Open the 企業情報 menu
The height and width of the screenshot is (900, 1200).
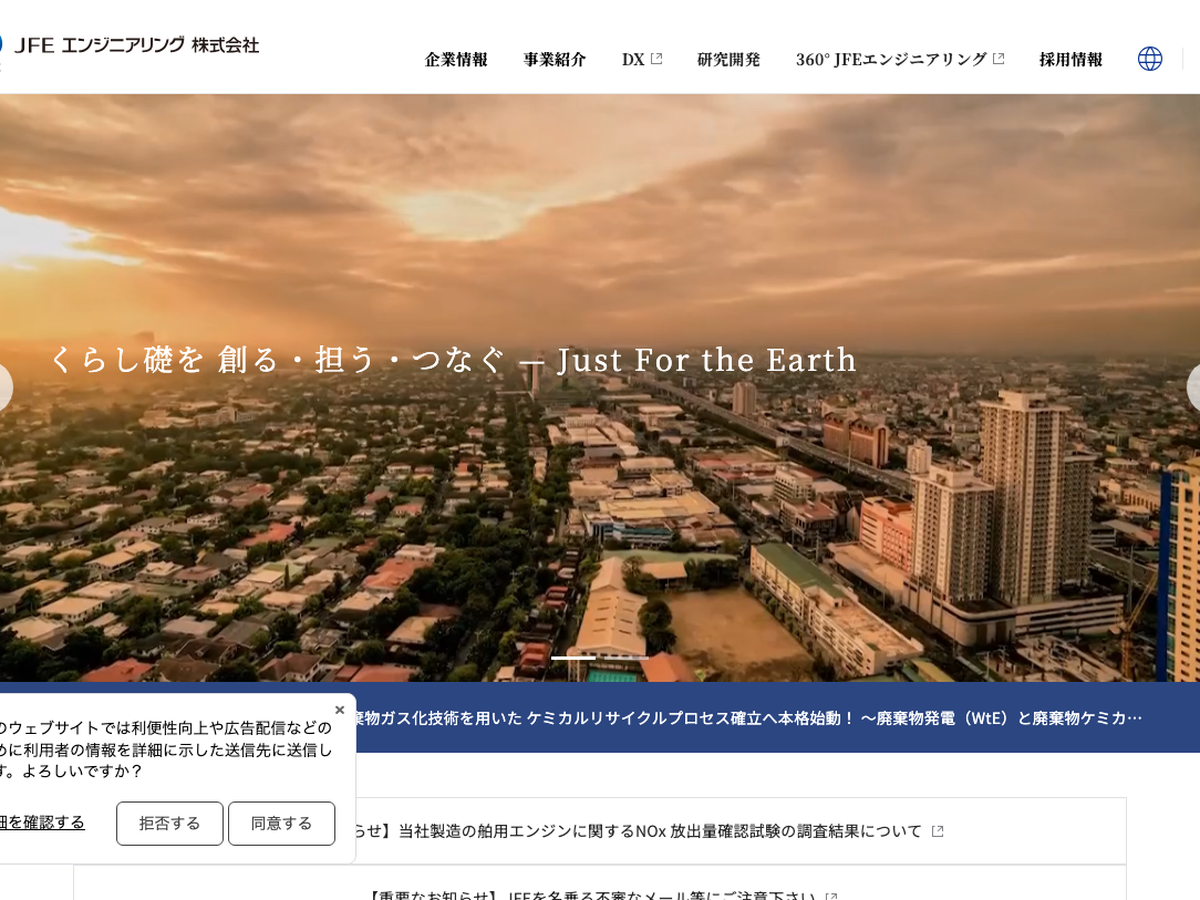point(456,60)
